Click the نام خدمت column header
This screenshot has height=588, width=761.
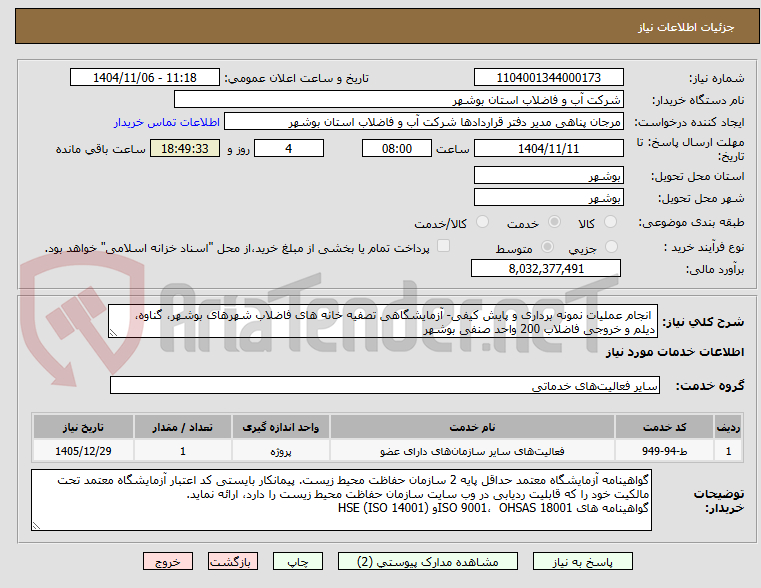(472, 427)
